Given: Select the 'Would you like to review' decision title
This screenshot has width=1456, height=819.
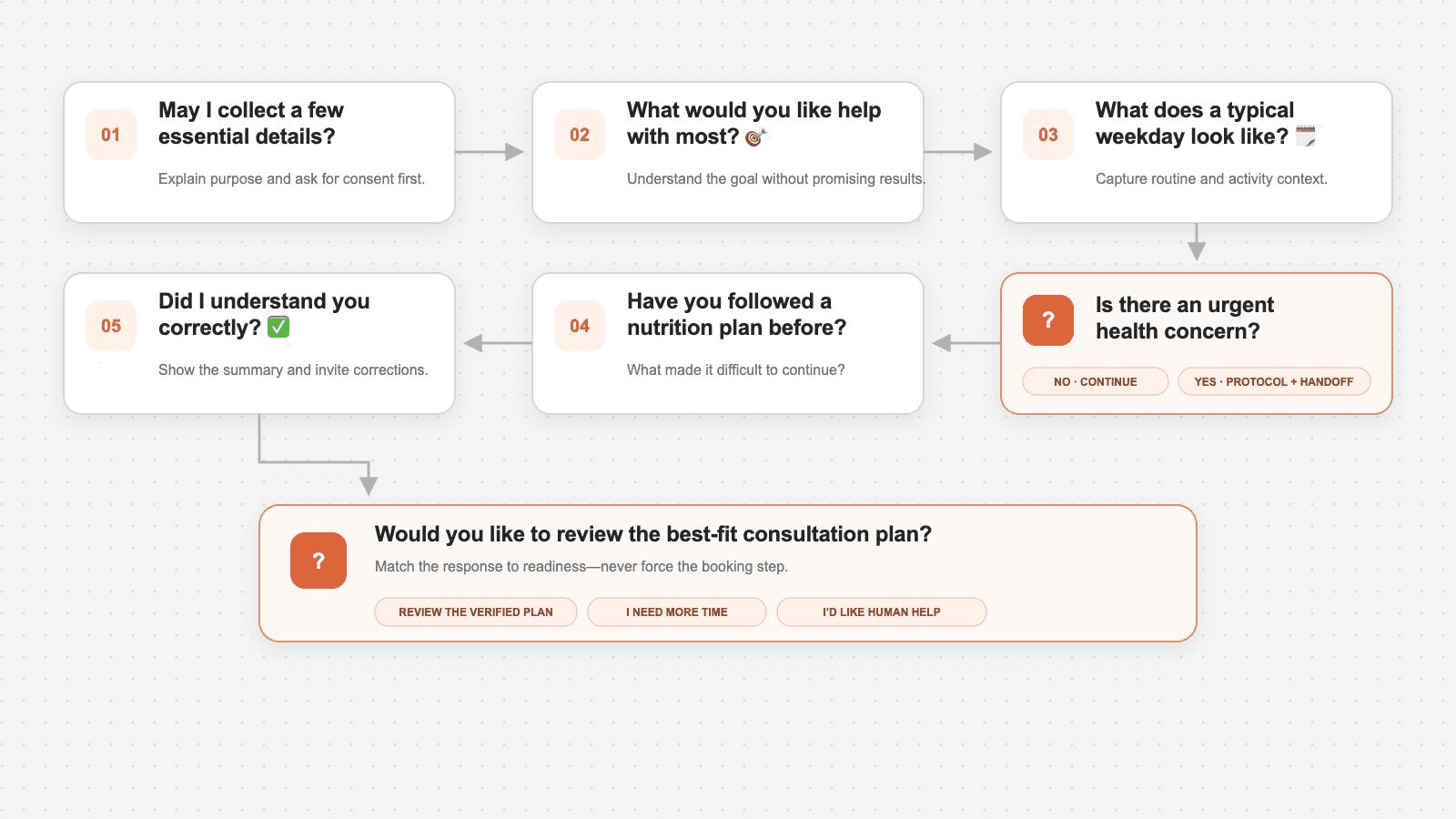Looking at the screenshot, I should 653,534.
